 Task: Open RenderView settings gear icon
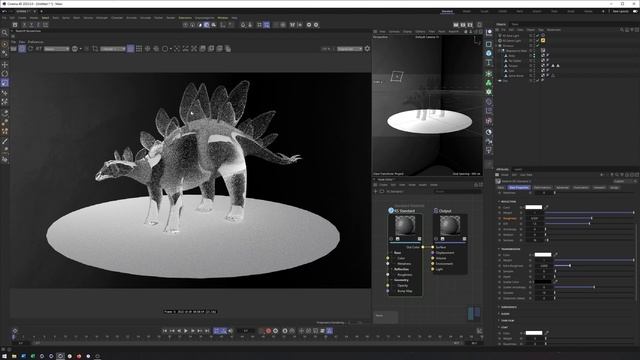pos(367,49)
